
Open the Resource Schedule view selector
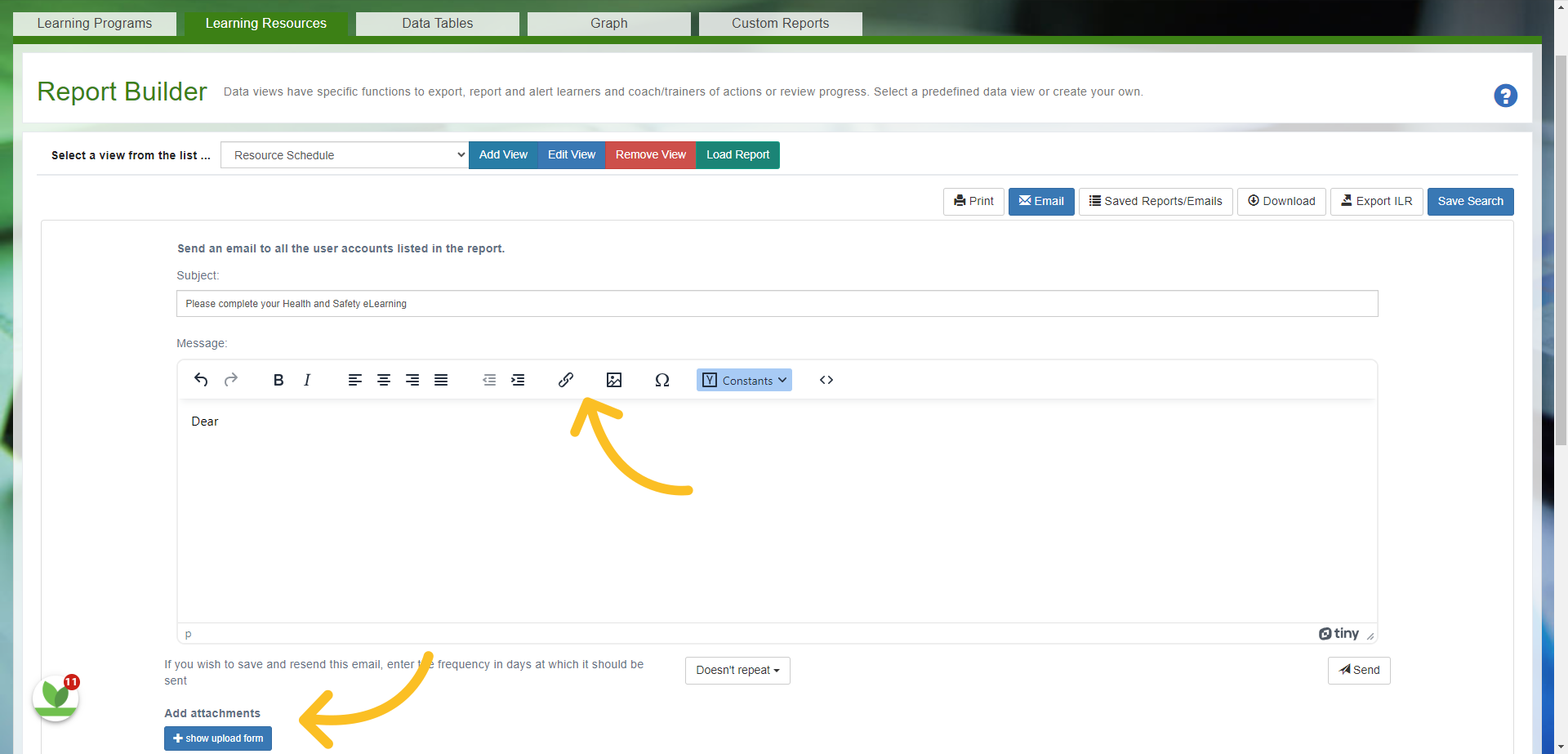tap(345, 155)
